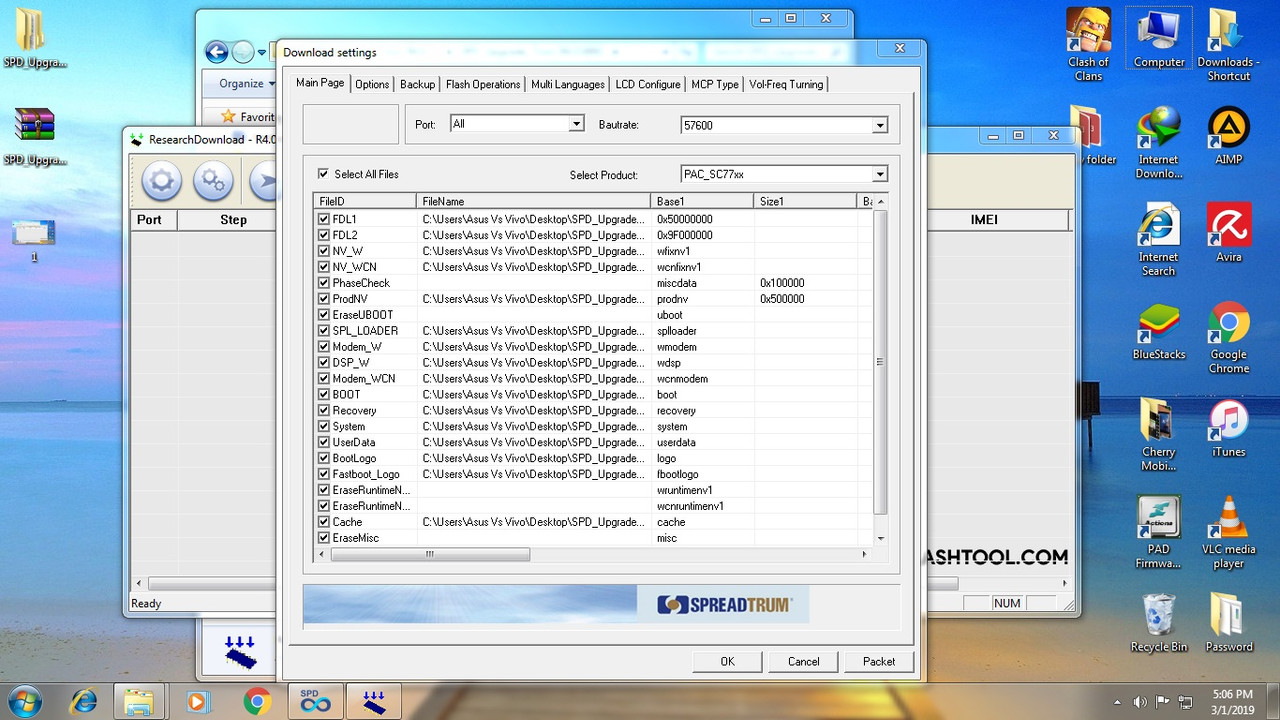This screenshot has height=720, width=1280.
Task: Launch VLC media player desktop icon
Action: tap(1228, 533)
